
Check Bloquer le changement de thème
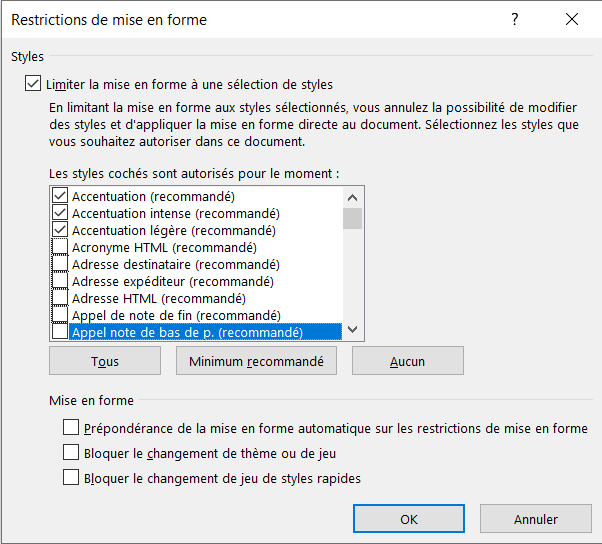(x=71, y=453)
